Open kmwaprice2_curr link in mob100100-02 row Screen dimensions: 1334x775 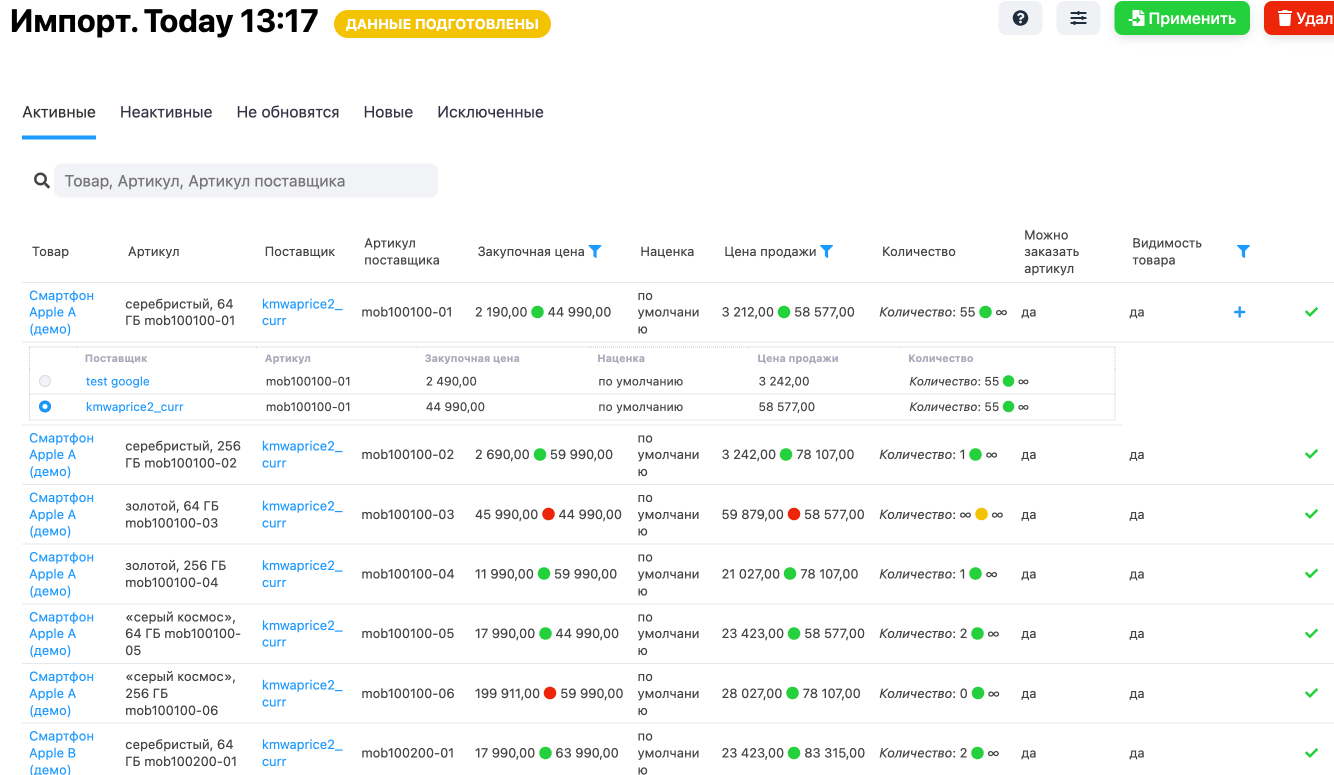tap(302, 454)
